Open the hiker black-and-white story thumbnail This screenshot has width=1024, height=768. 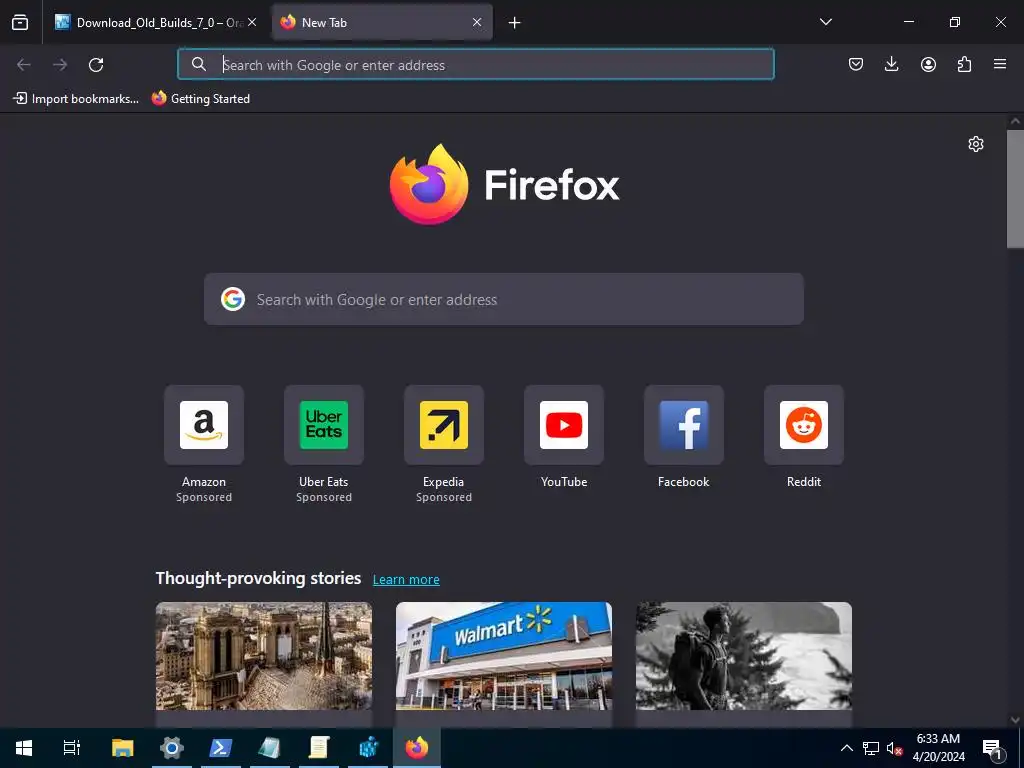pos(744,656)
